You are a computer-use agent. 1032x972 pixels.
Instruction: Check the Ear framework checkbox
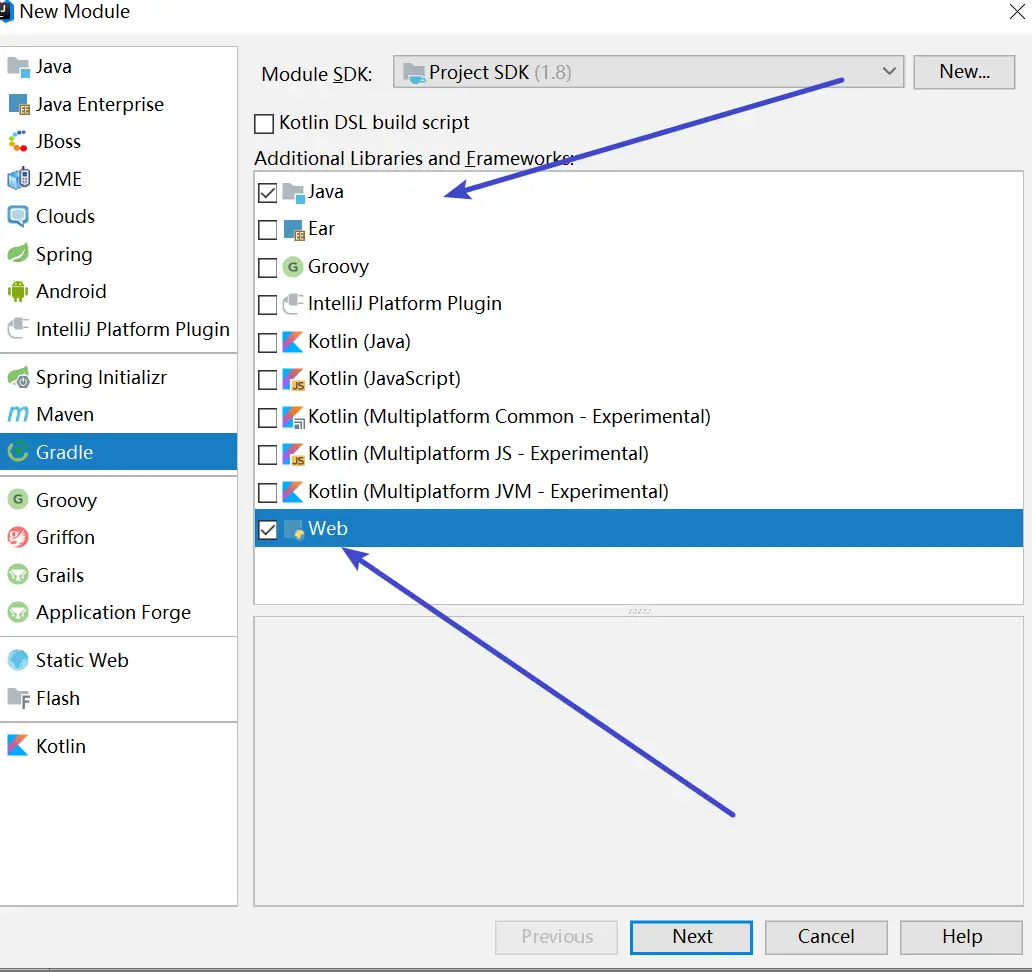coord(267,230)
